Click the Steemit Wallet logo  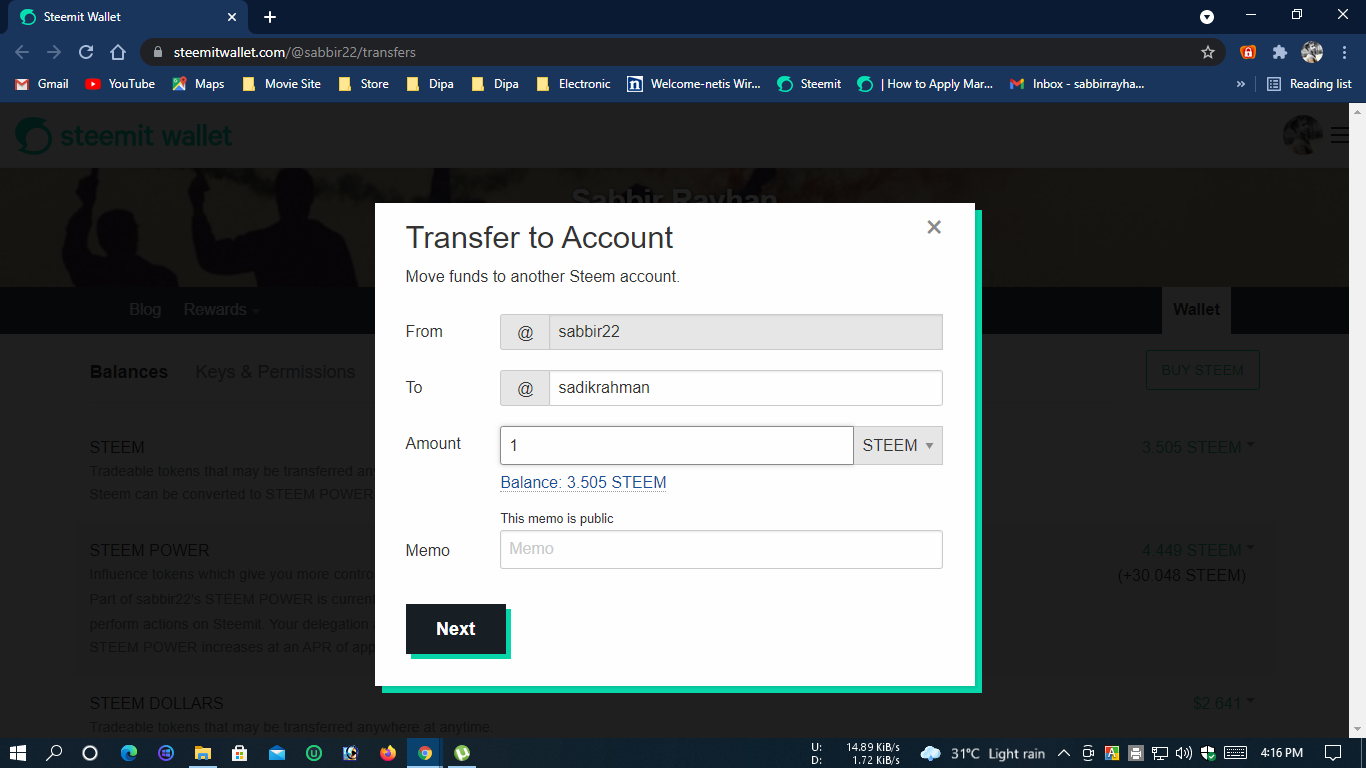[124, 135]
